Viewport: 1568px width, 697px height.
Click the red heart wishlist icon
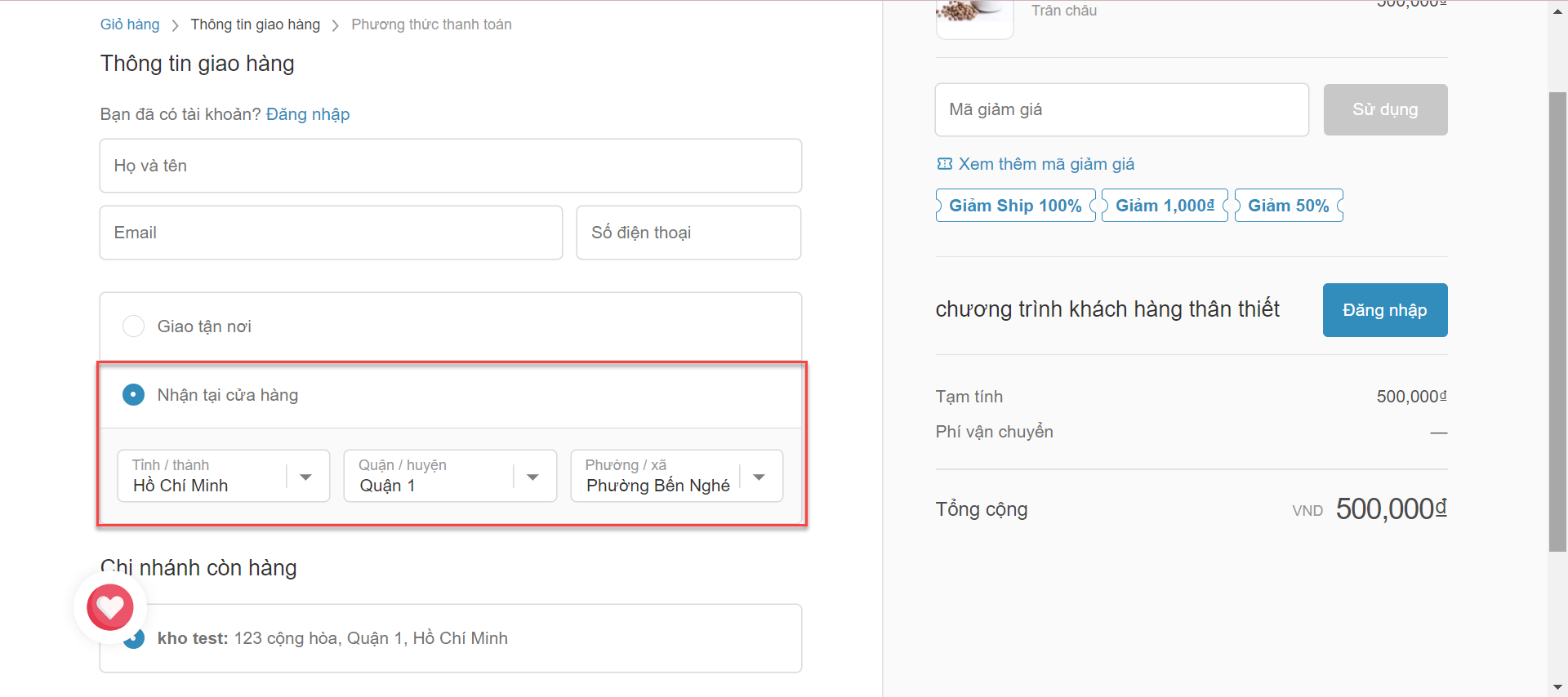coord(110,607)
